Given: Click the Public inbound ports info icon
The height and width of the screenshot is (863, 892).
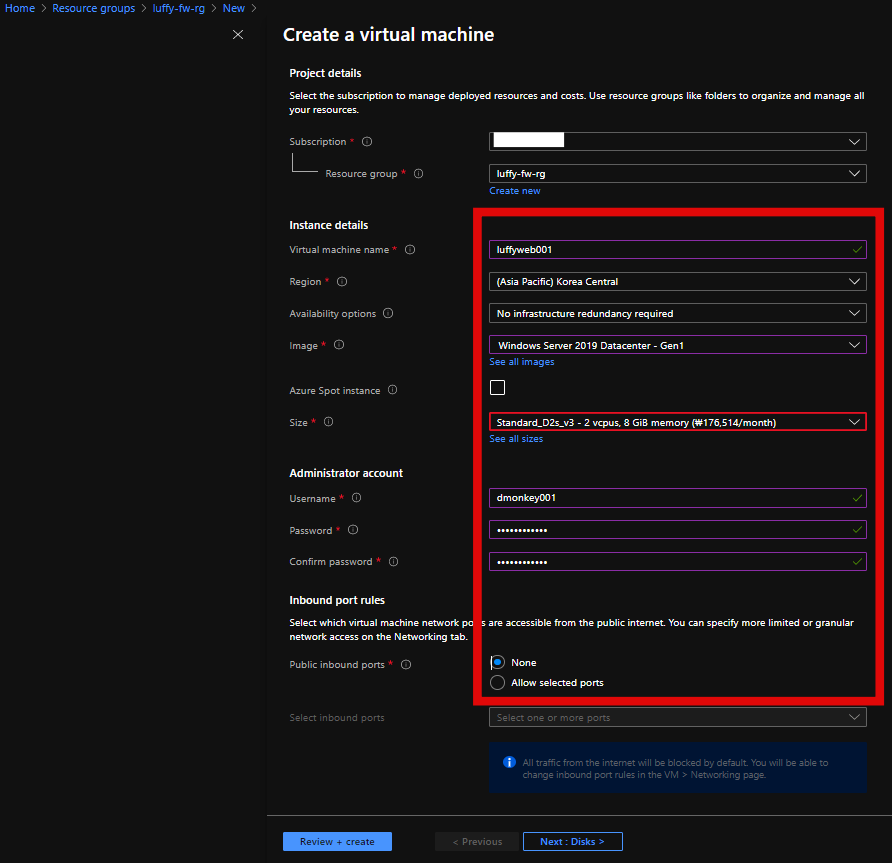Looking at the screenshot, I should (406, 664).
